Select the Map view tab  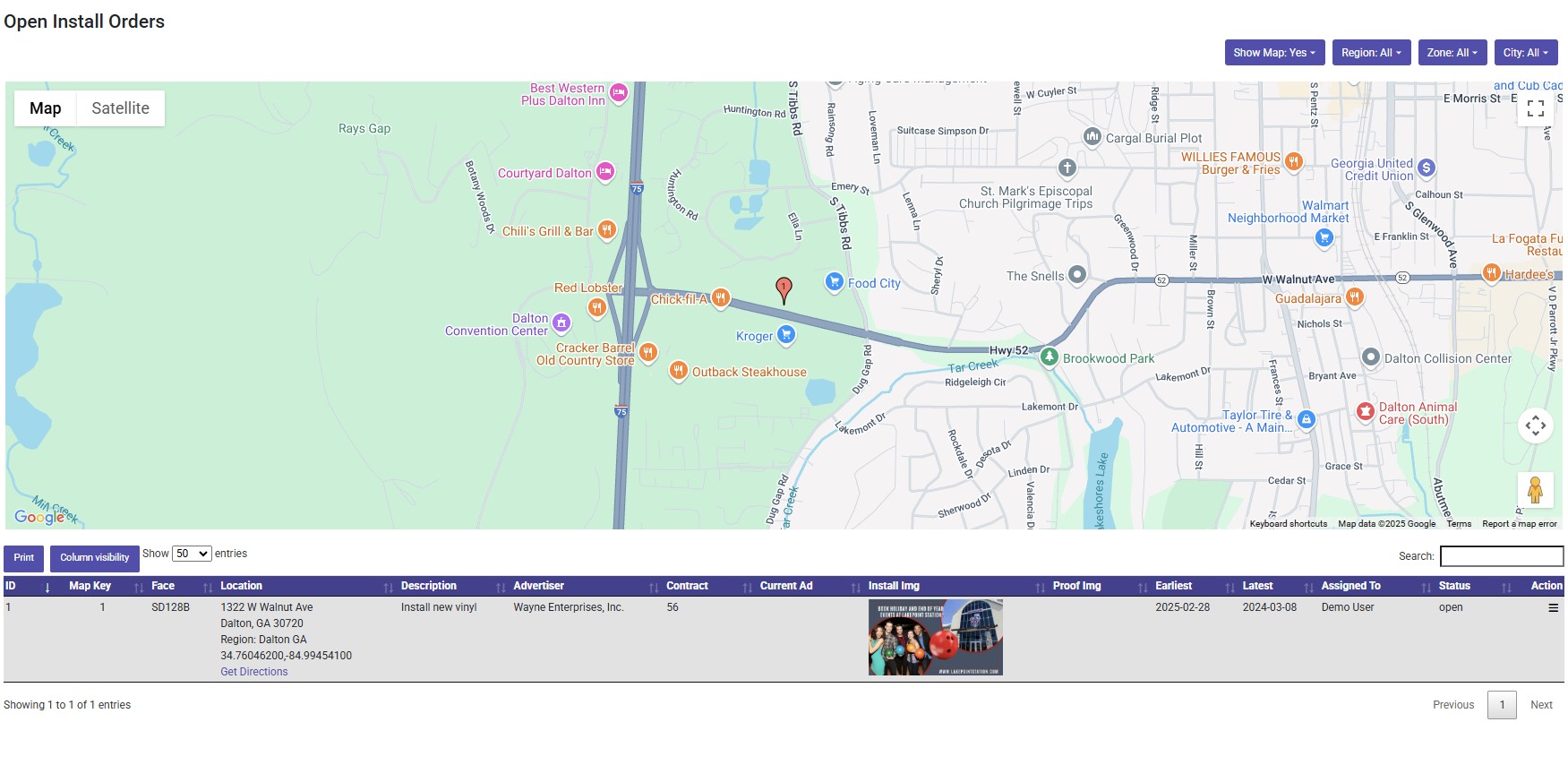46,108
